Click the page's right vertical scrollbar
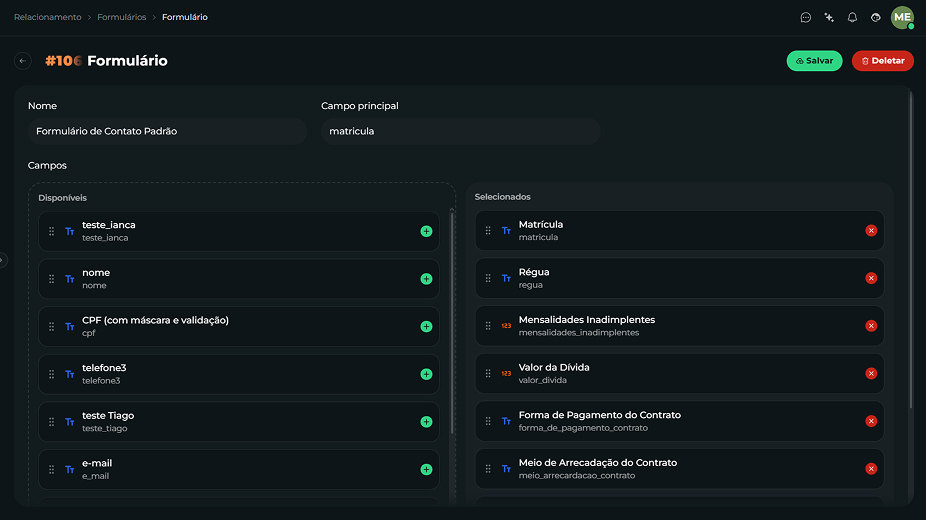The image size is (926, 520). [x=911, y=248]
